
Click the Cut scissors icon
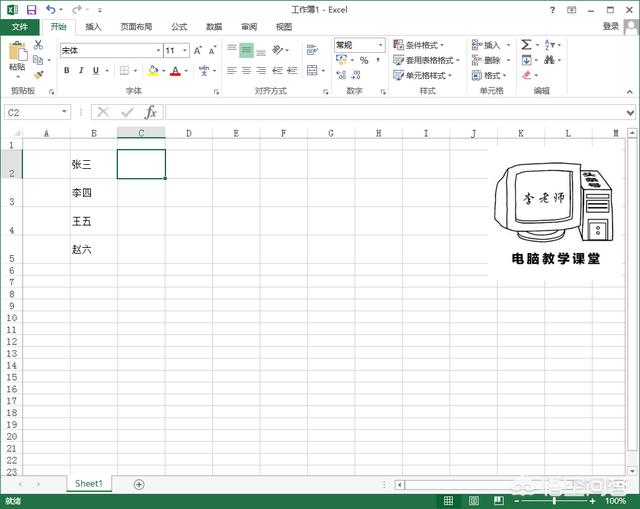[x=38, y=45]
